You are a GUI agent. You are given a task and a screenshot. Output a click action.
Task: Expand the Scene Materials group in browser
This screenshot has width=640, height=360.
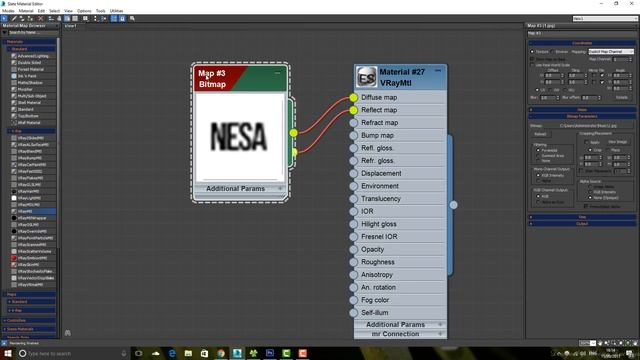(29, 329)
